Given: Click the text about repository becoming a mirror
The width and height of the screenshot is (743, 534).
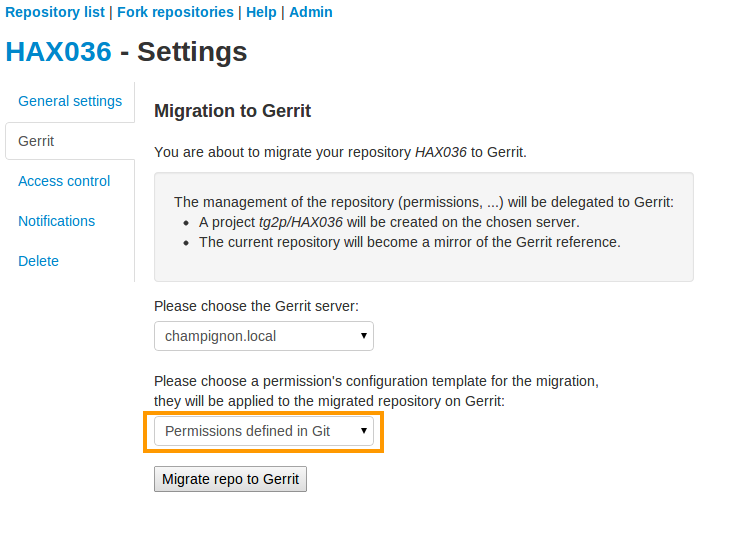Looking at the screenshot, I should point(409,242).
